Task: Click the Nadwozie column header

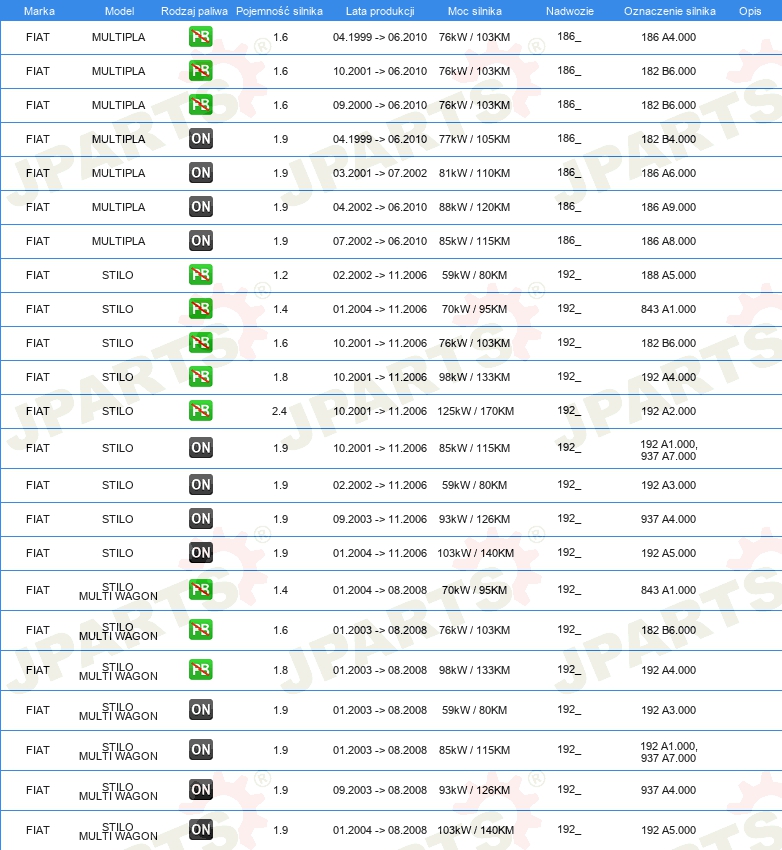Action: (570, 11)
